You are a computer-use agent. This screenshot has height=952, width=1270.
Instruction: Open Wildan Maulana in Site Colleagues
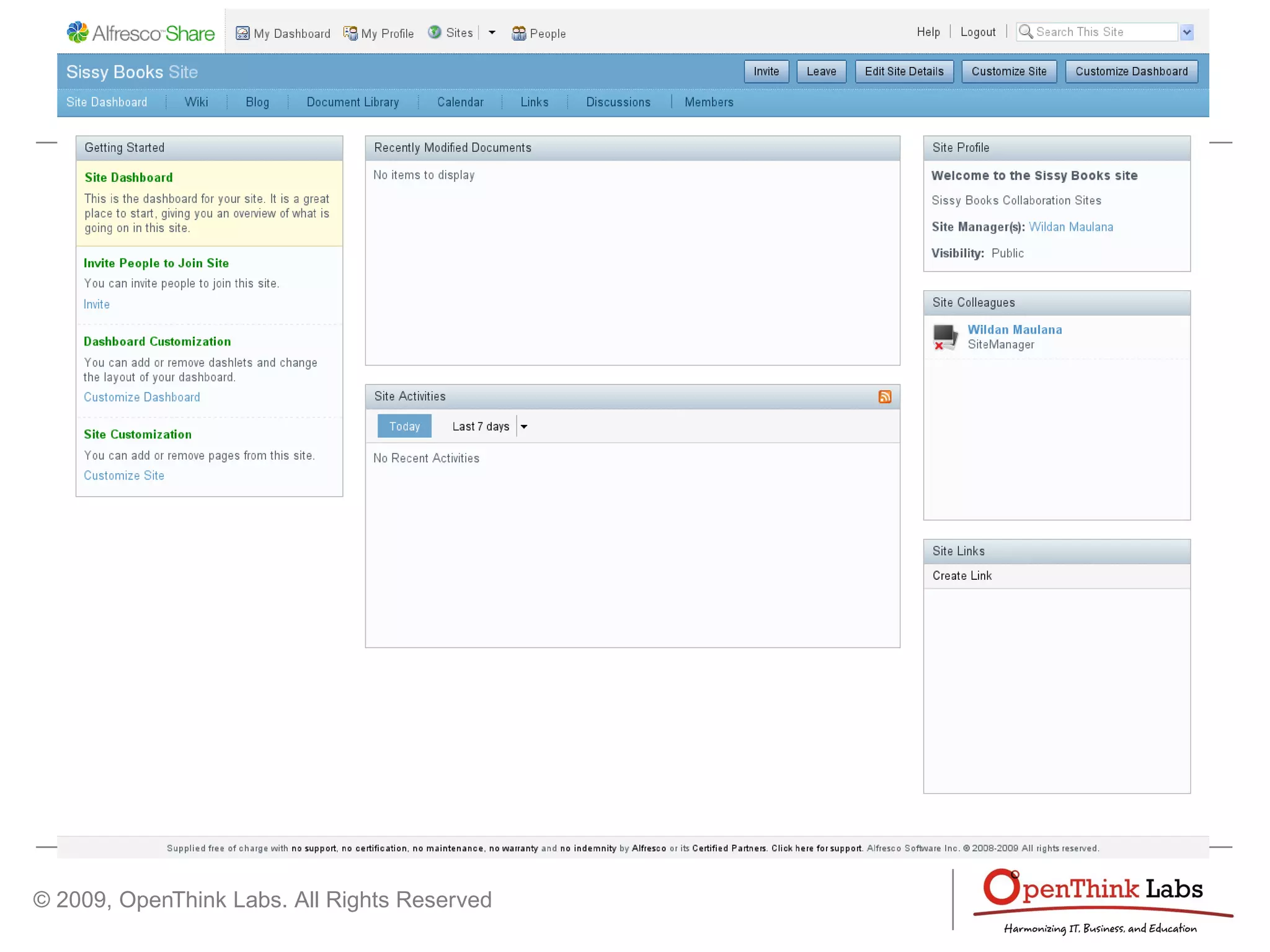click(1015, 330)
